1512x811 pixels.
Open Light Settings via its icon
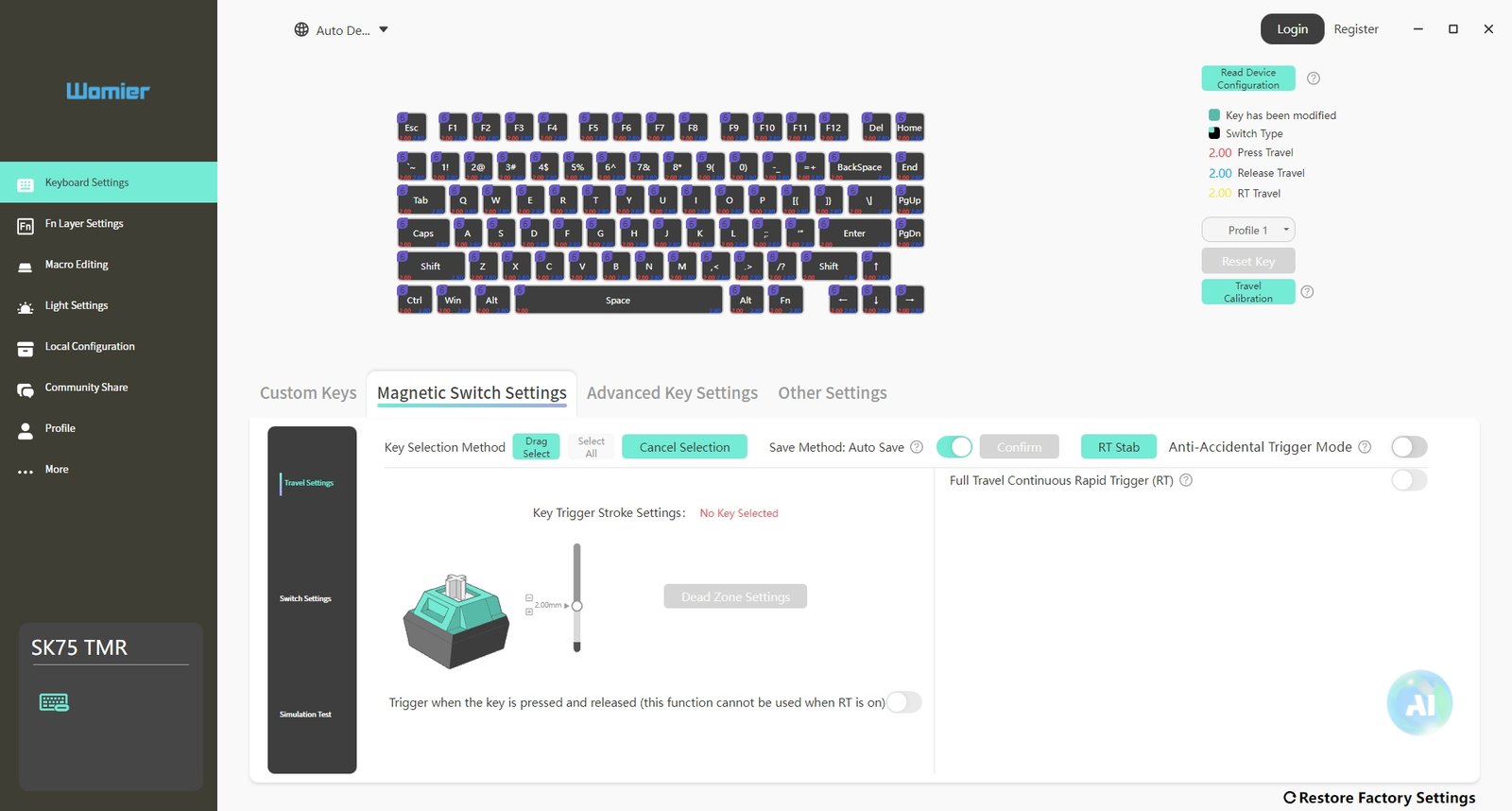pos(26,307)
